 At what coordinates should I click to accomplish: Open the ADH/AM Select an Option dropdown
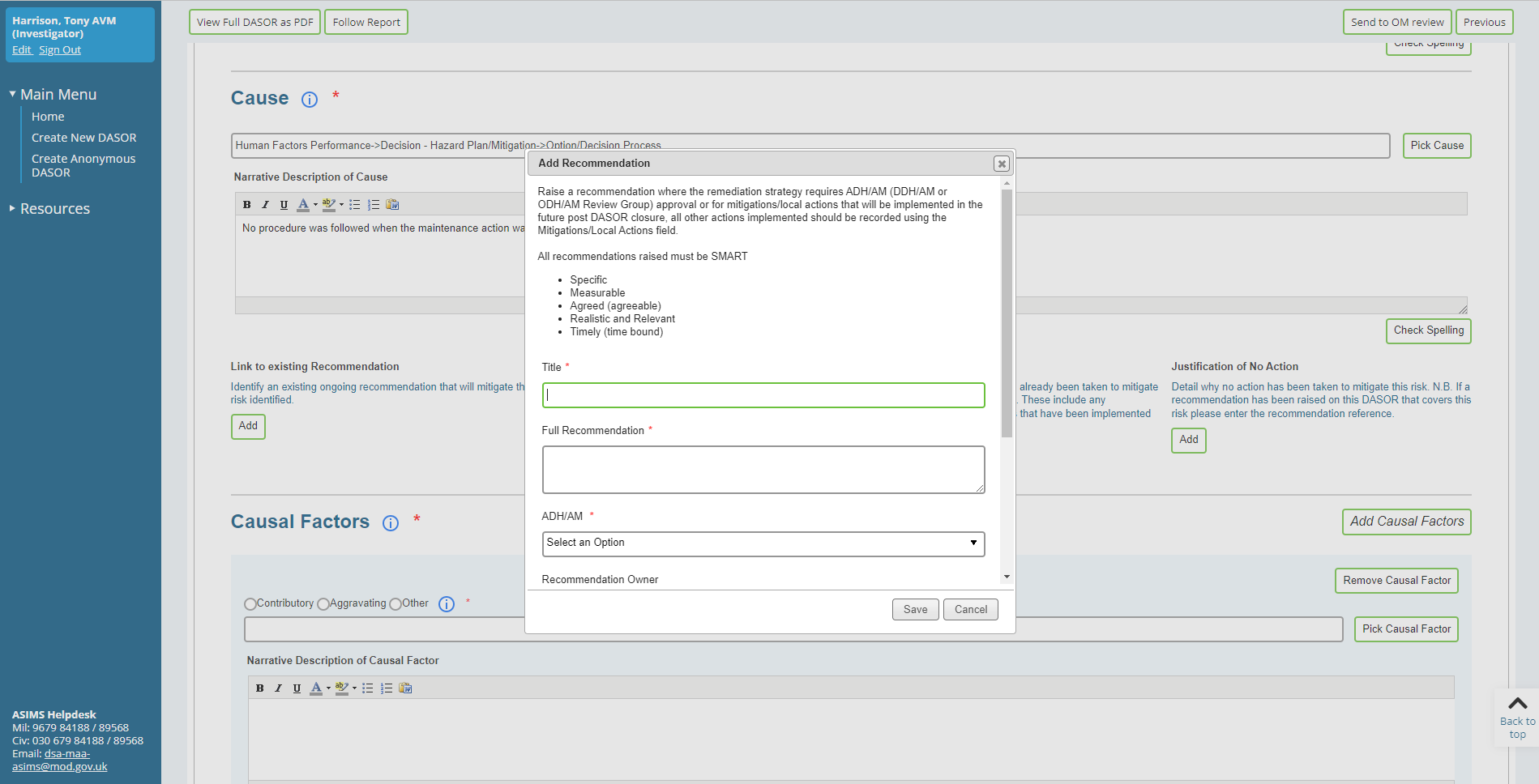763,543
